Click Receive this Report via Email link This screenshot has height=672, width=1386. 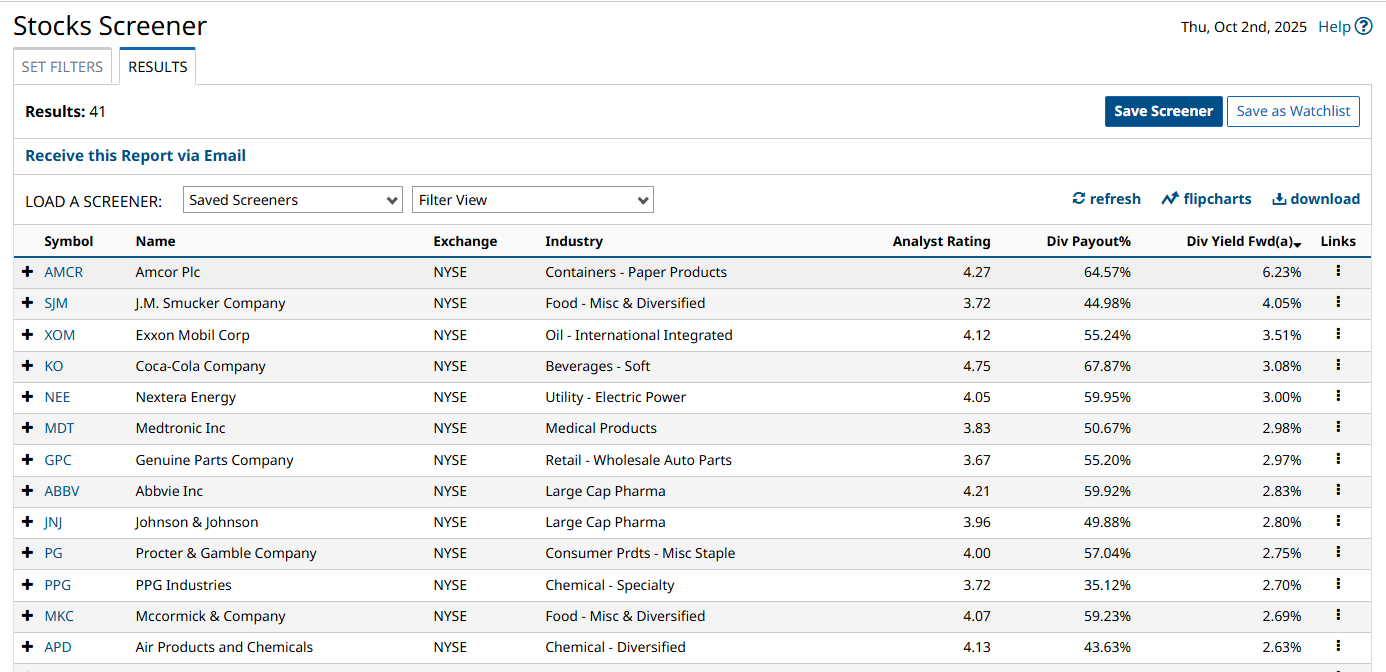point(135,156)
